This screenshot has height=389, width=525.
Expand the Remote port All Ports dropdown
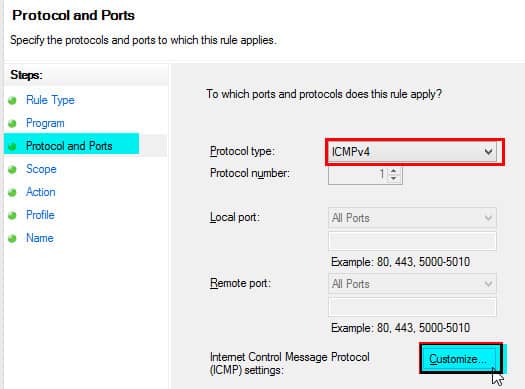point(412,284)
